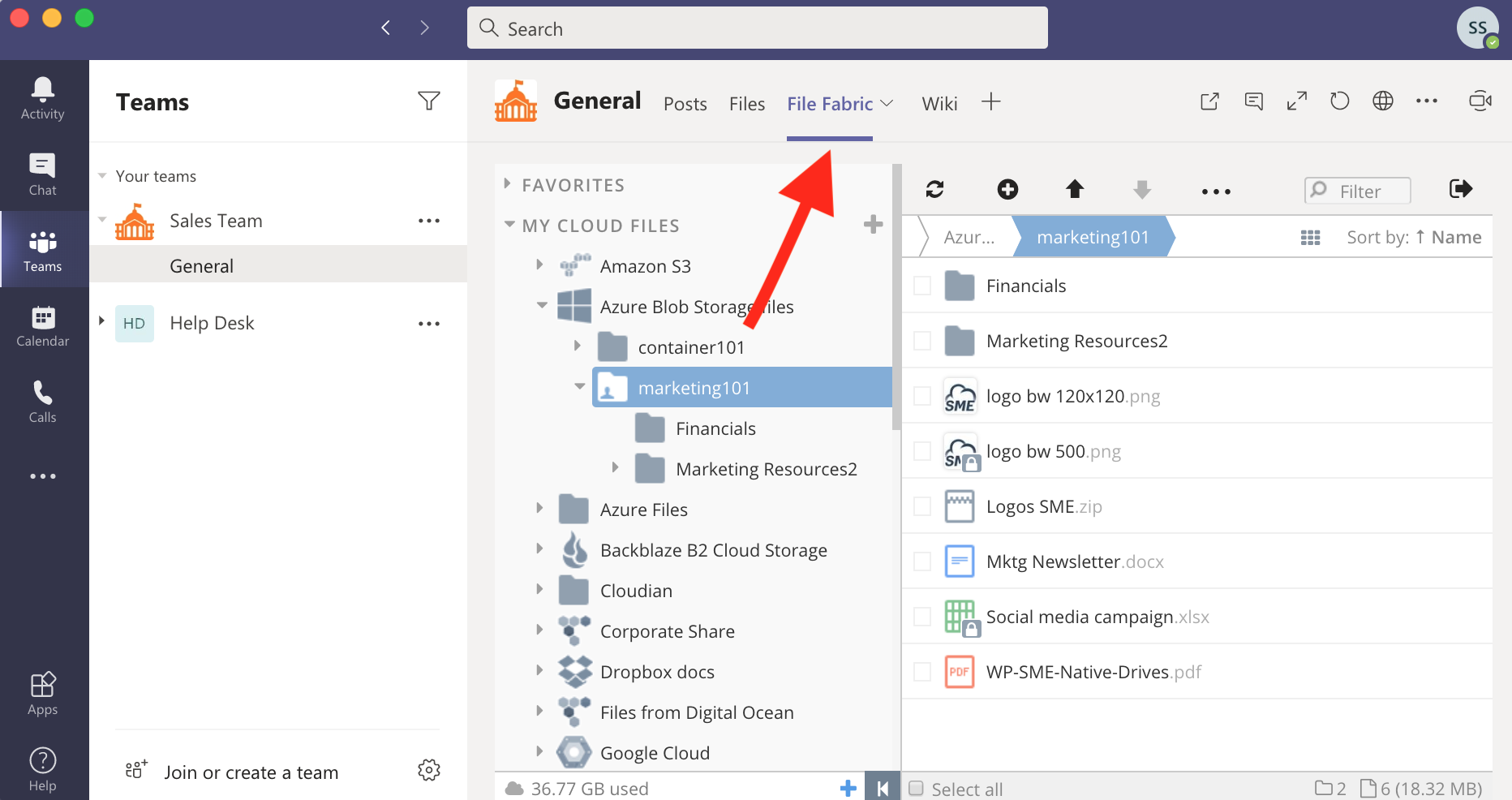This screenshot has width=1512, height=800.
Task: Reload the File Fabric tab
Action: 1339,101
